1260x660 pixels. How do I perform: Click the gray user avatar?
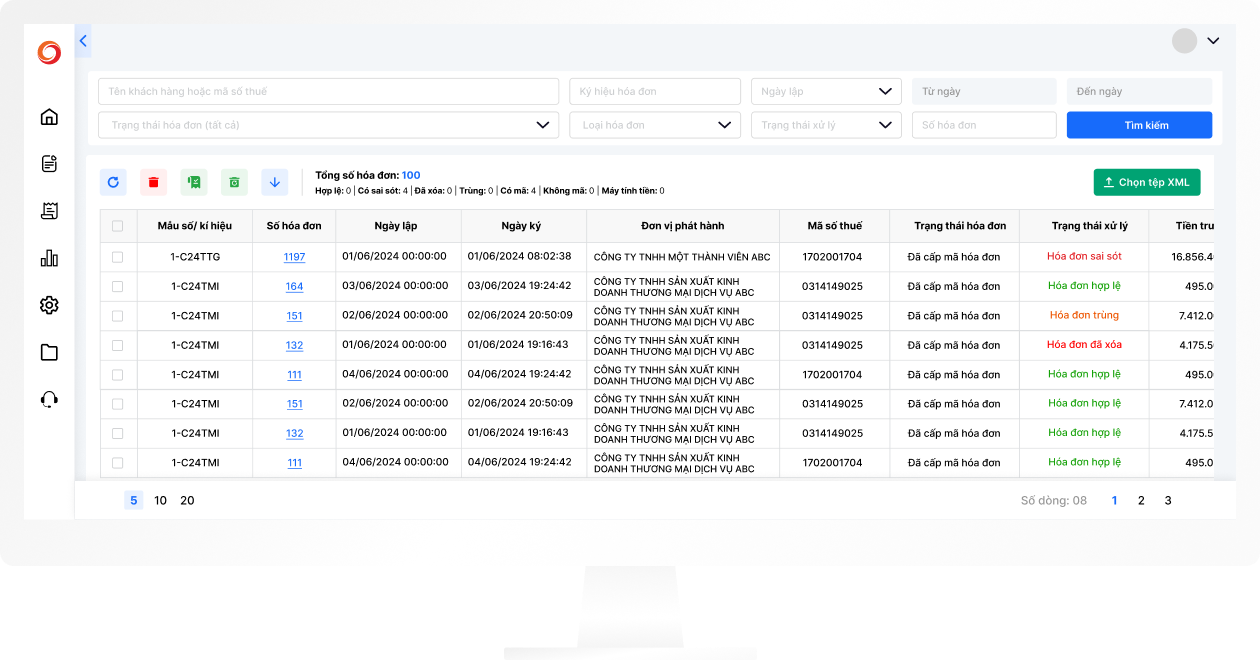(1185, 41)
